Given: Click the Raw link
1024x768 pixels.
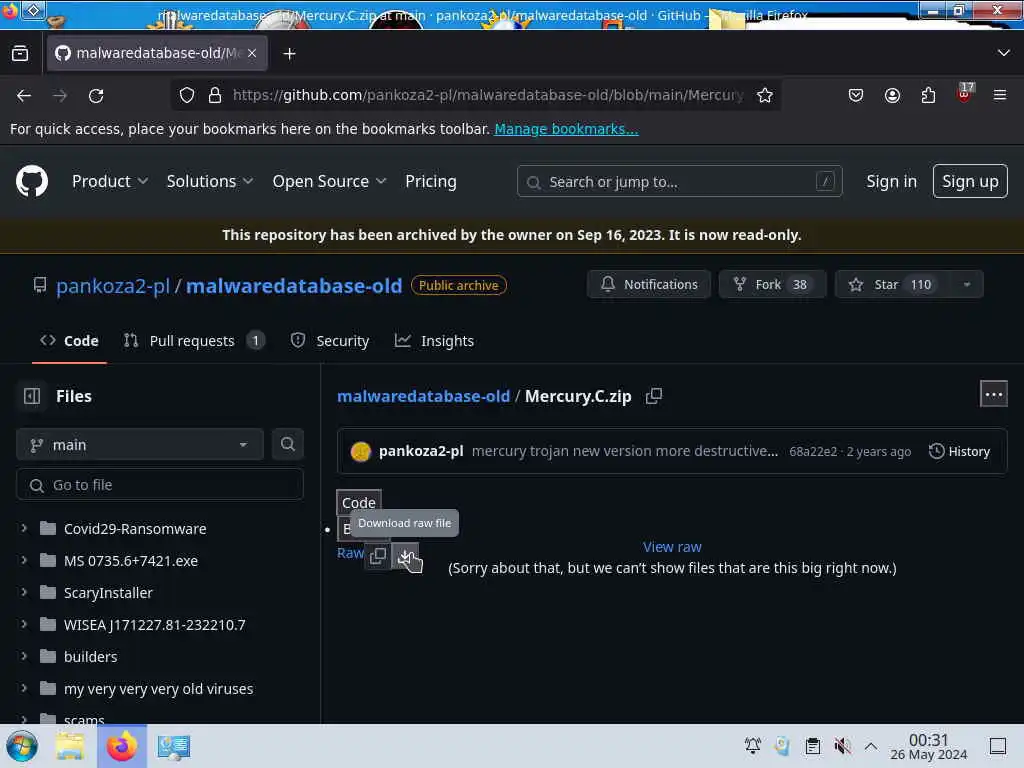Looking at the screenshot, I should (349, 552).
